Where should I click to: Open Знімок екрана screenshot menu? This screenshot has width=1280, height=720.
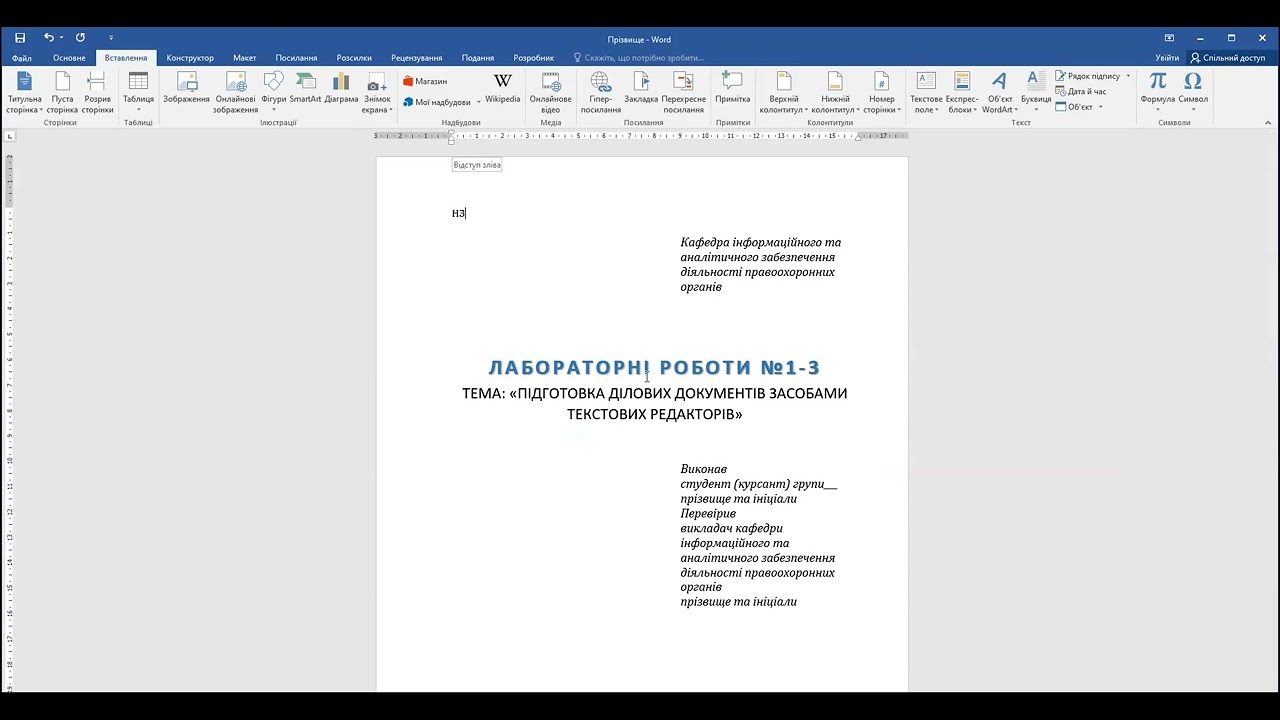pyautogui.click(x=377, y=93)
